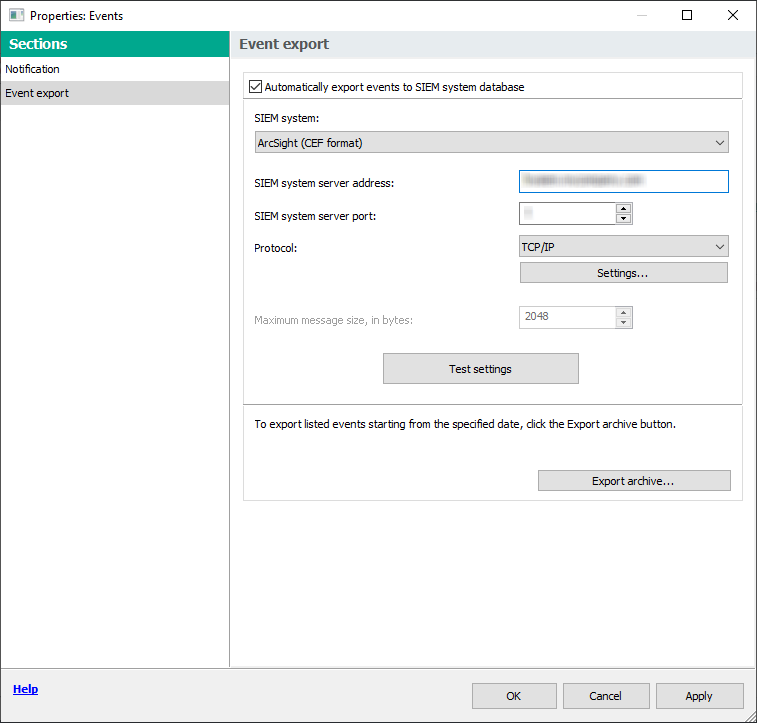This screenshot has width=757, height=723.
Task: Click the Properties window title bar icon
Action: (16, 15)
